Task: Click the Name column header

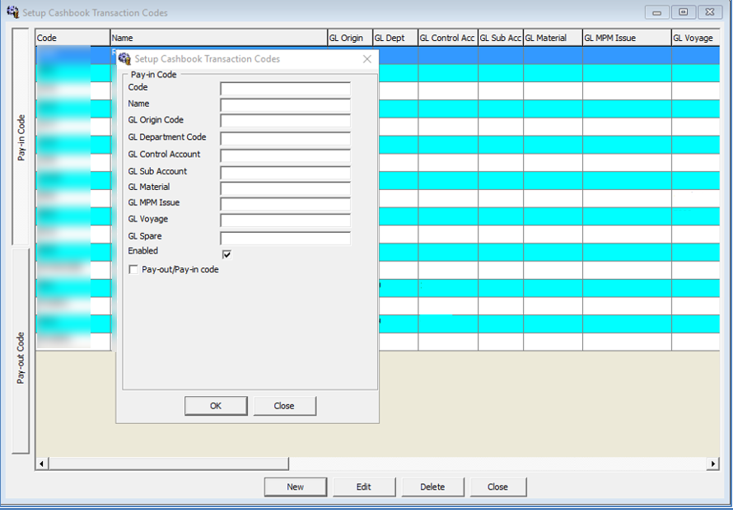Action: (x=219, y=38)
